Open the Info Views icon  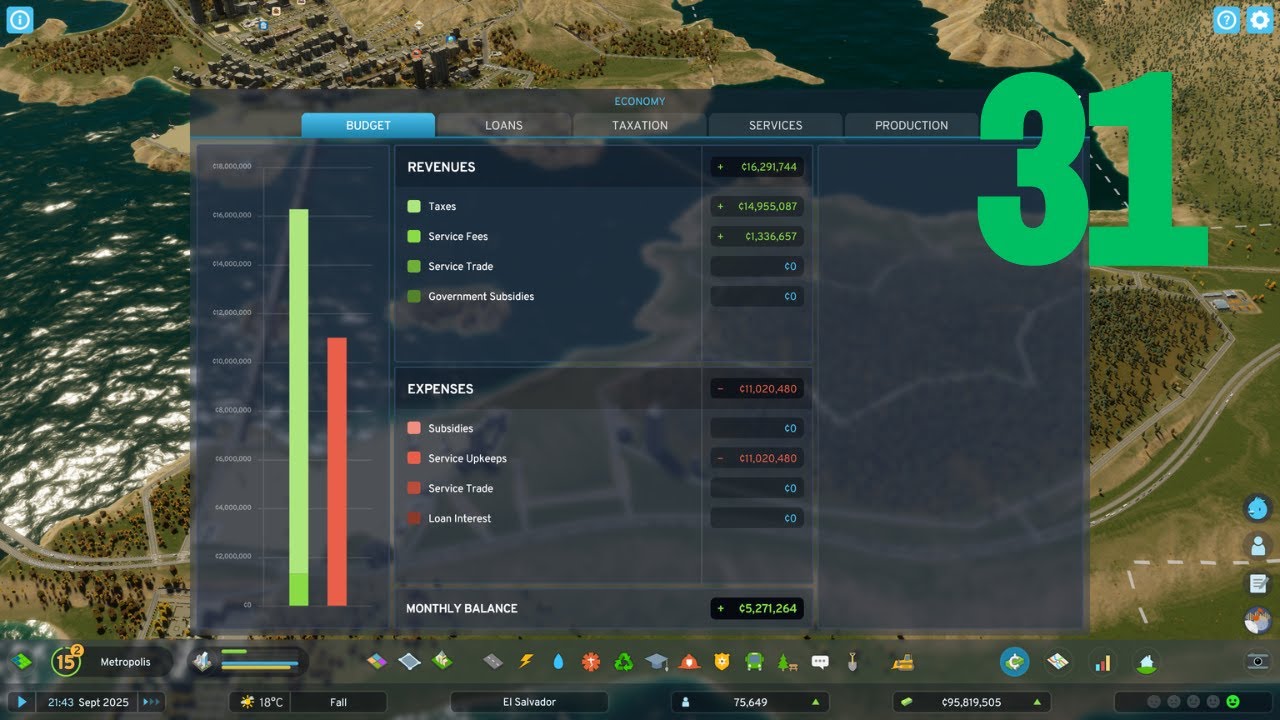[20, 20]
